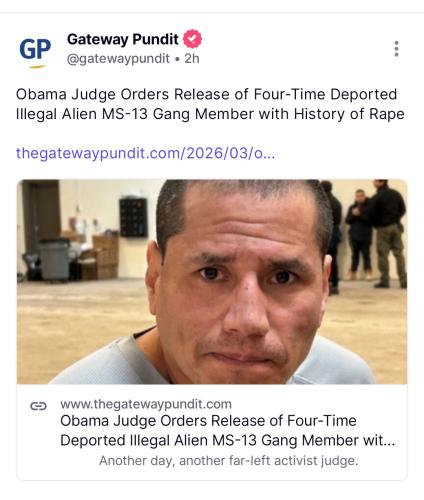
Task: Follow the thegatewaypundit.com/2026/03 link
Action: tap(145, 153)
